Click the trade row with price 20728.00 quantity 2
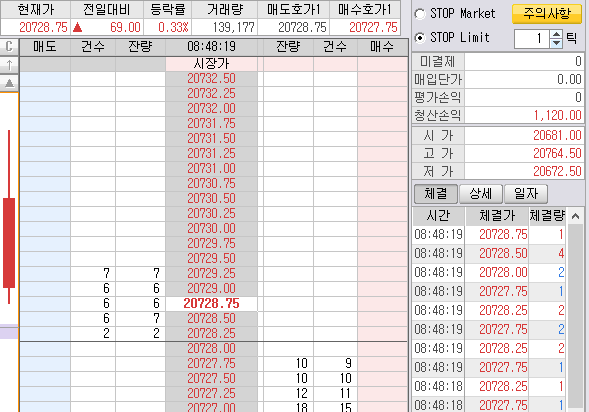589x412 pixels. pos(489,273)
